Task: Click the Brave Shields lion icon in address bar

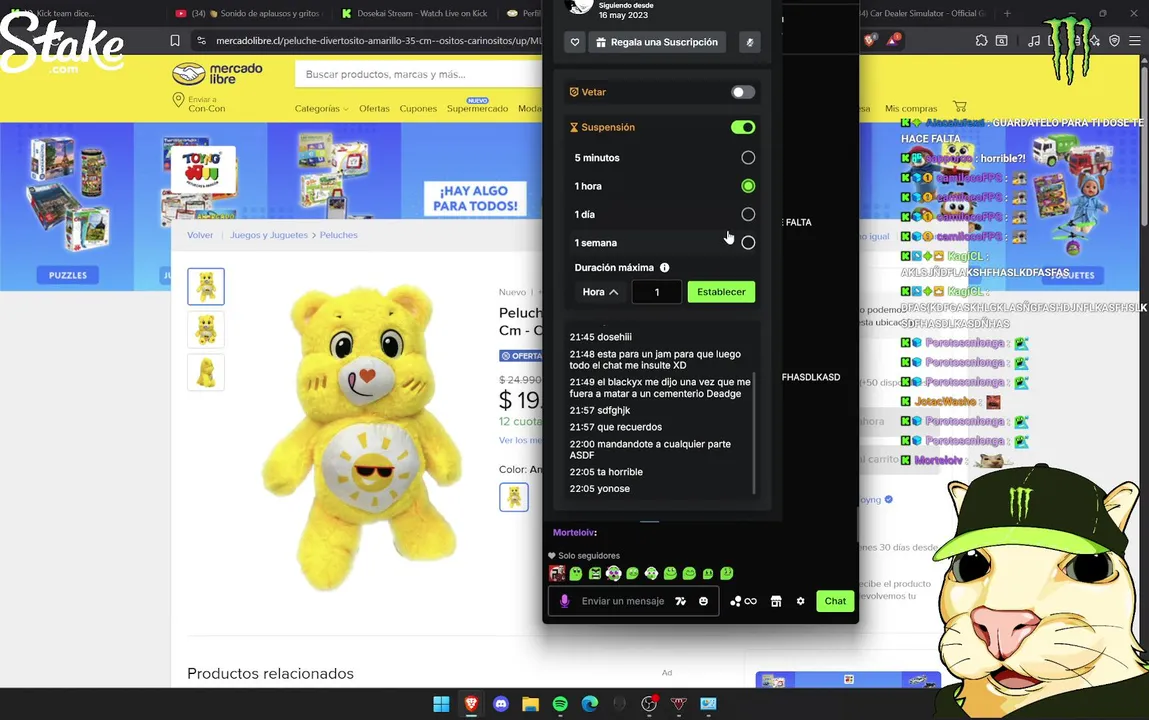Action: pos(870,41)
